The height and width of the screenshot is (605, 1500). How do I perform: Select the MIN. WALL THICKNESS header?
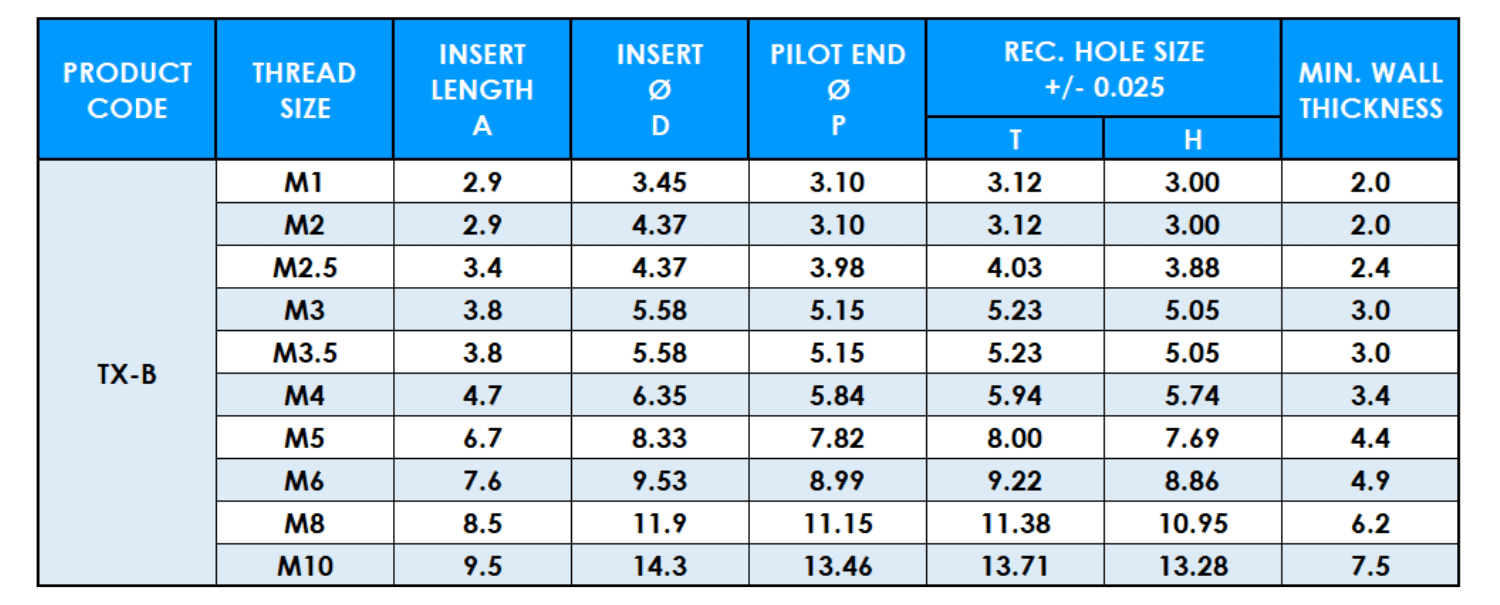(x=1370, y=90)
